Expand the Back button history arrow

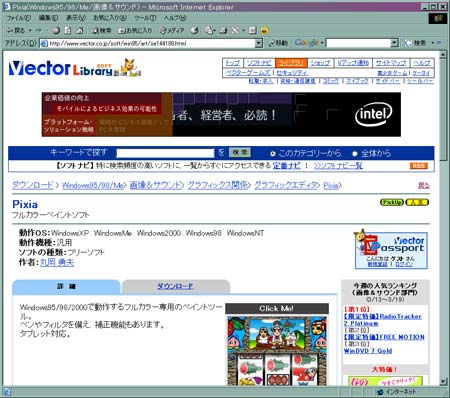pos(30,31)
